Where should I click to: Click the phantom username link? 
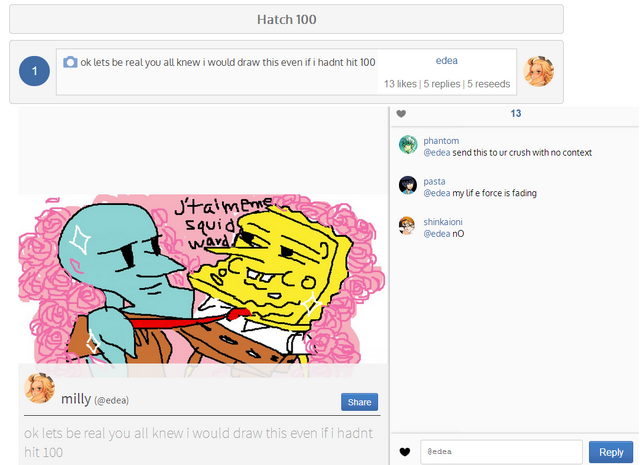[441, 141]
